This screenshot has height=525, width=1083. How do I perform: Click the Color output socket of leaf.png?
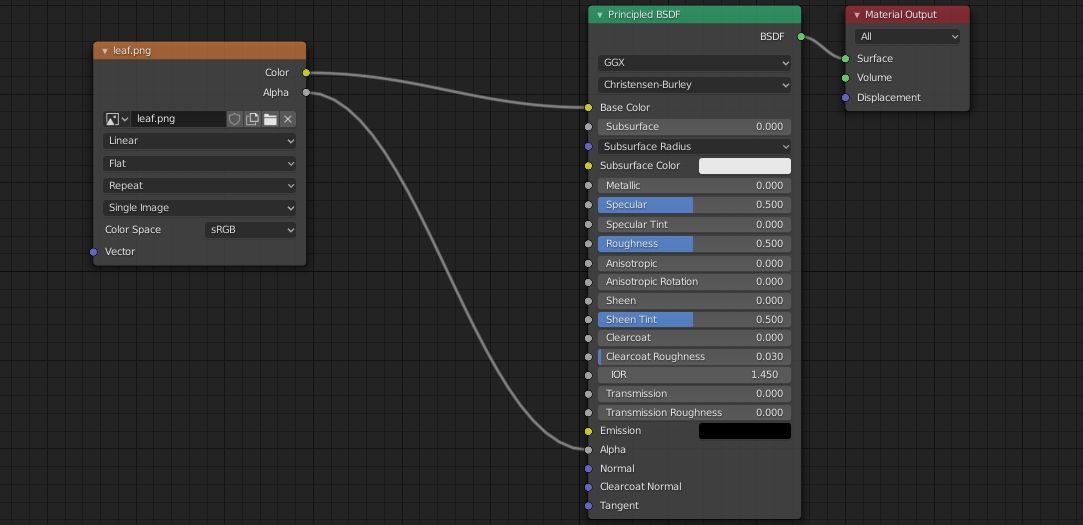point(306,73)
